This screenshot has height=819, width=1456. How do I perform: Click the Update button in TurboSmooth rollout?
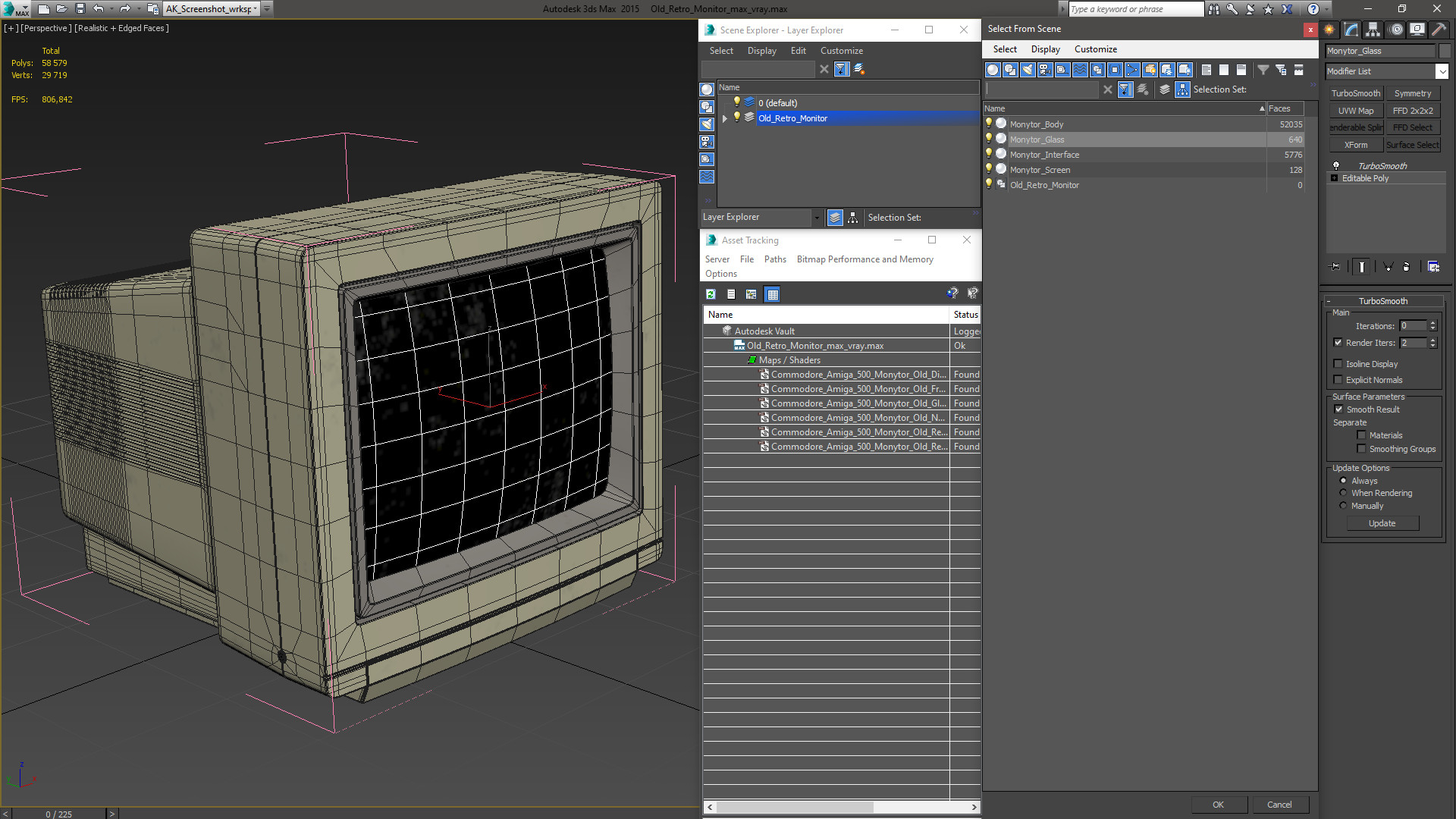1382,523
